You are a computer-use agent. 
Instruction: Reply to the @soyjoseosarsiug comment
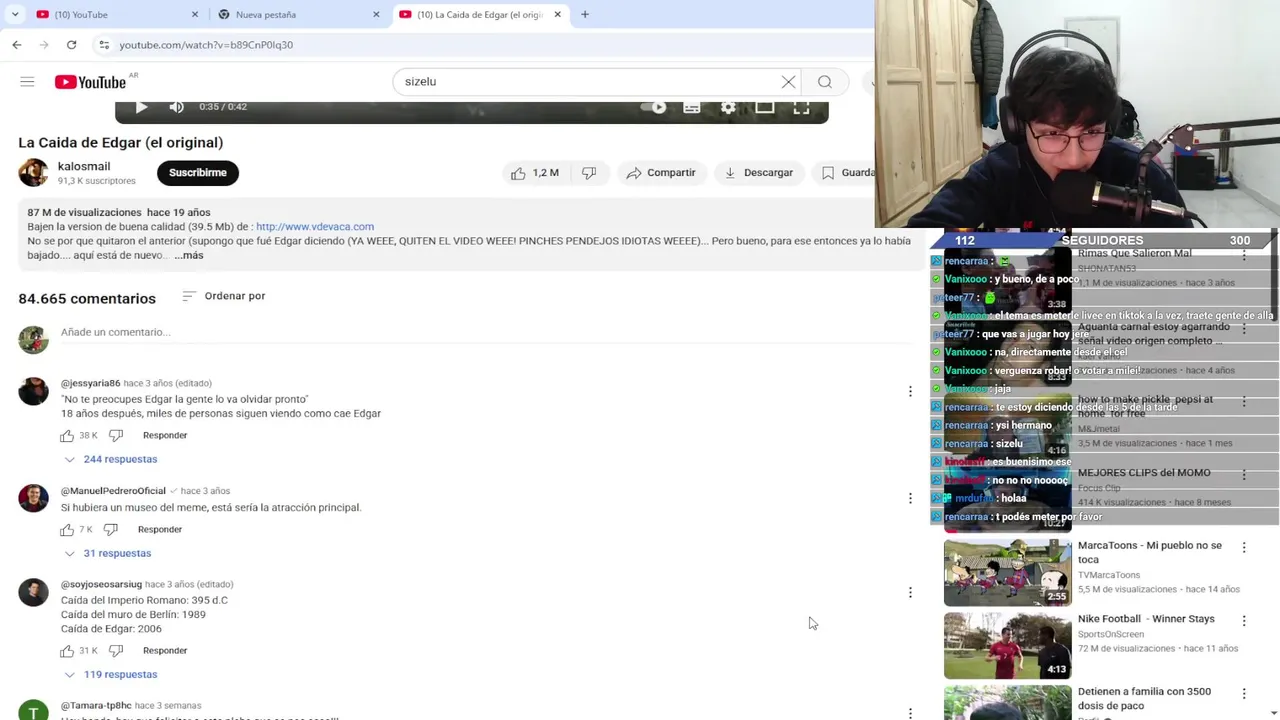(x=165, y=650)
